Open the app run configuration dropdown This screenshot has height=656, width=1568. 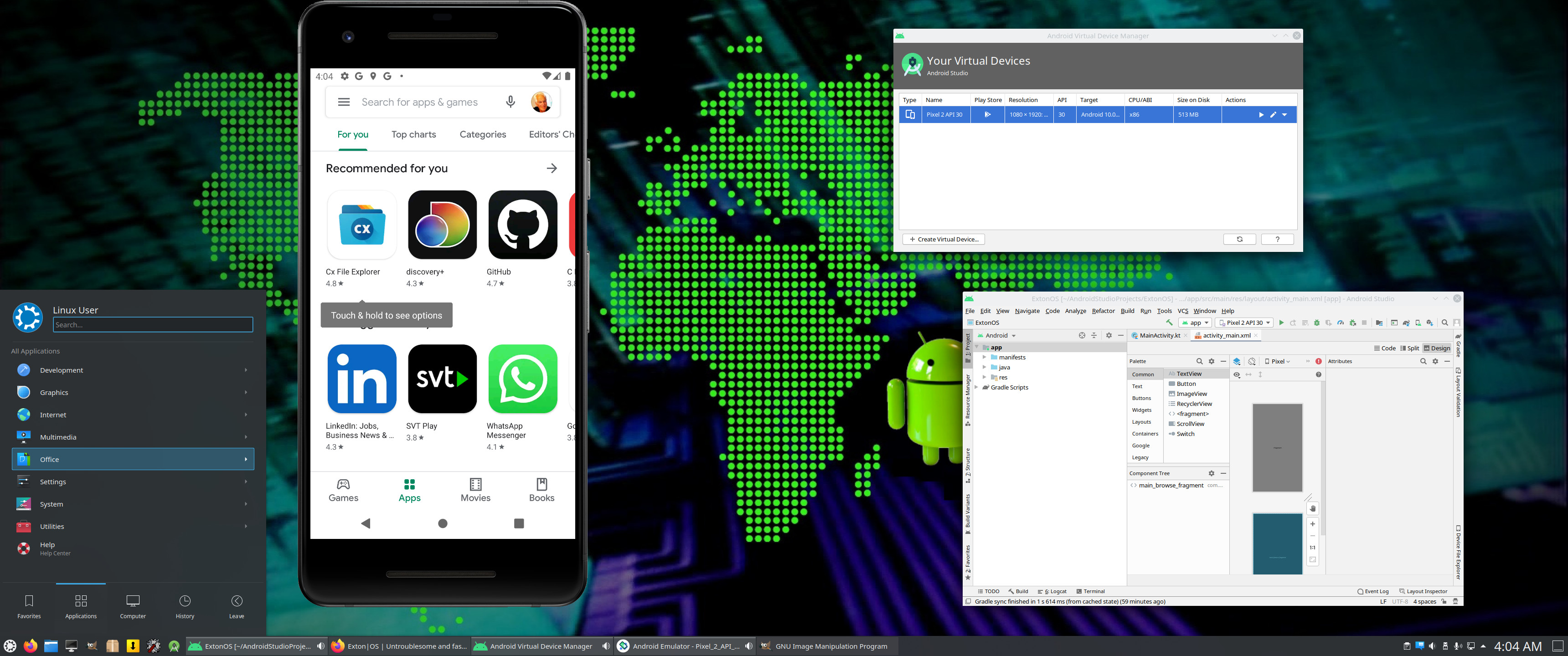(x=1196, y=323)
